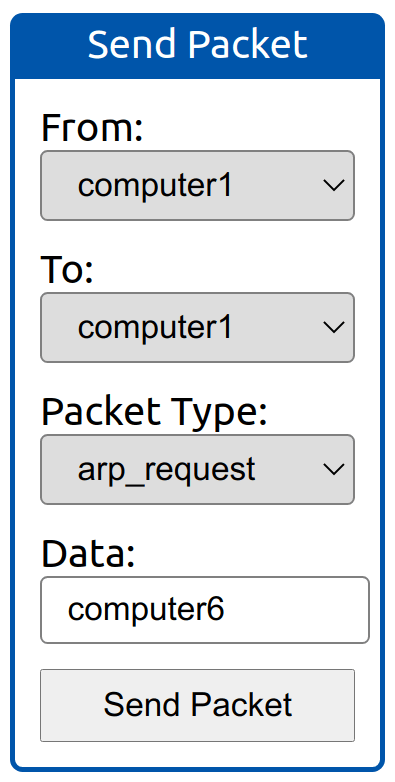The width and height of the screenshot is (395, 782).
Task: Click the empty right side of the Data field
Action: 299,610
